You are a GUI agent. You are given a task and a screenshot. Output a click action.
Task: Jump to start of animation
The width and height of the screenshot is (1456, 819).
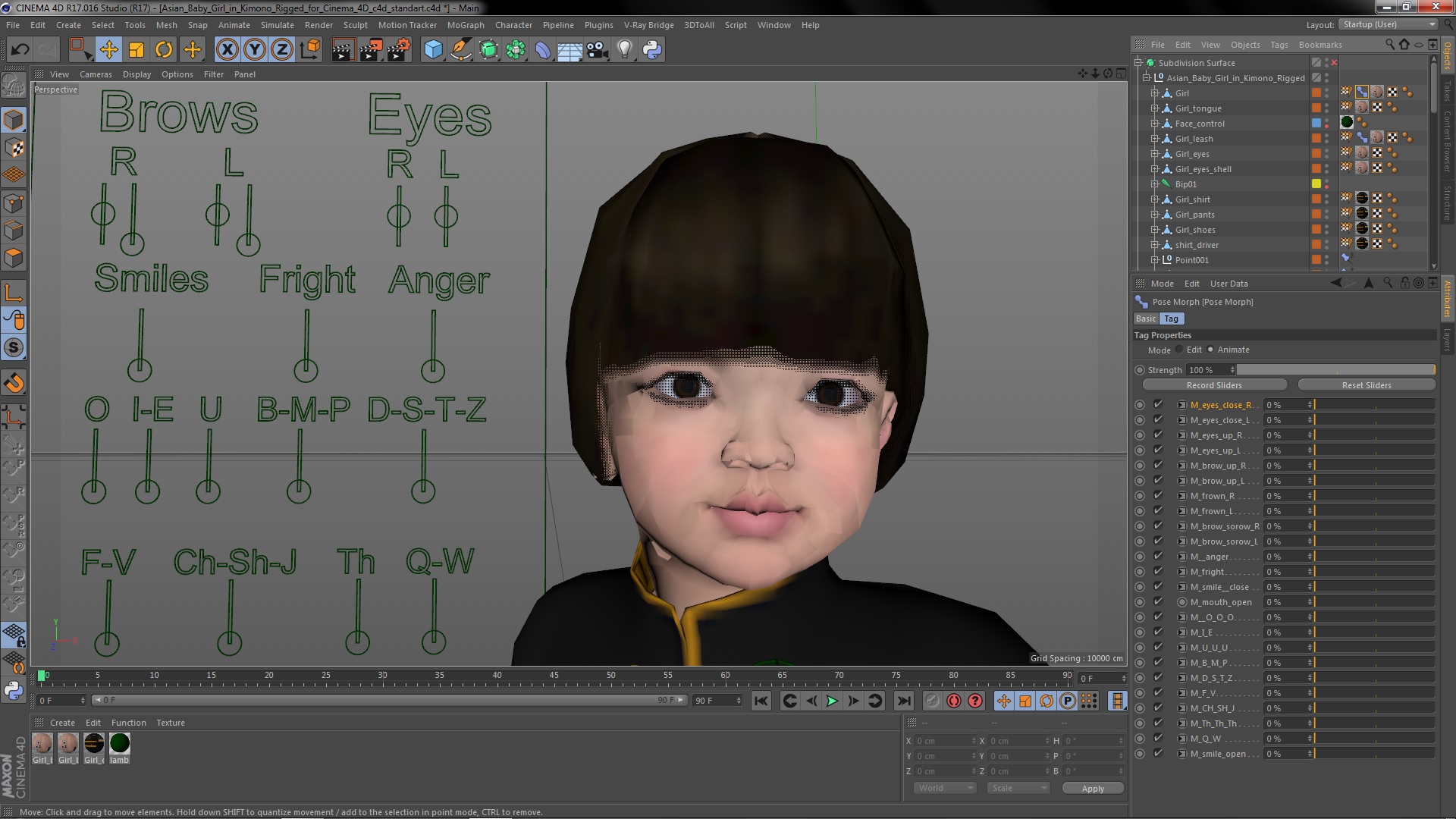[761, 701]
